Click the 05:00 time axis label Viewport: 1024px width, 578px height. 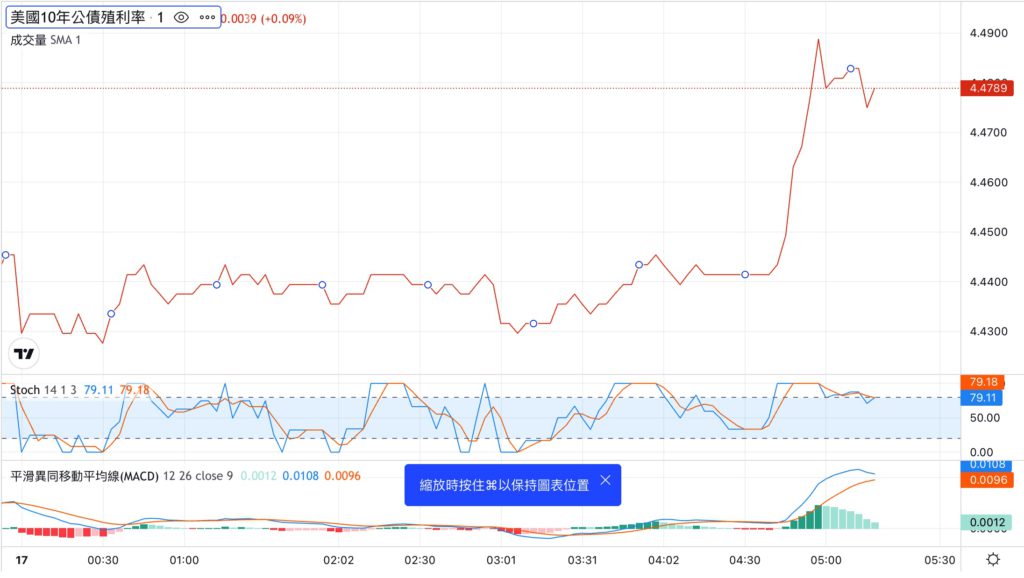[x=825, y=560]
